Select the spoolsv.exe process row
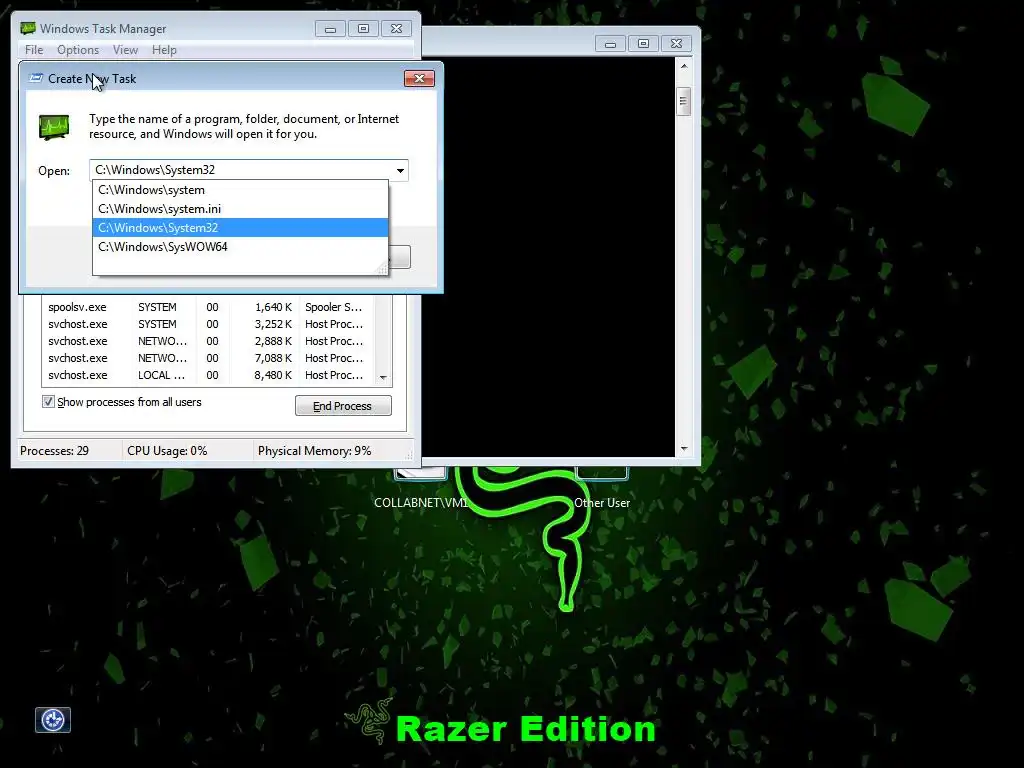The width and height of the screenshot is (1024, 768). pos(209,307)
